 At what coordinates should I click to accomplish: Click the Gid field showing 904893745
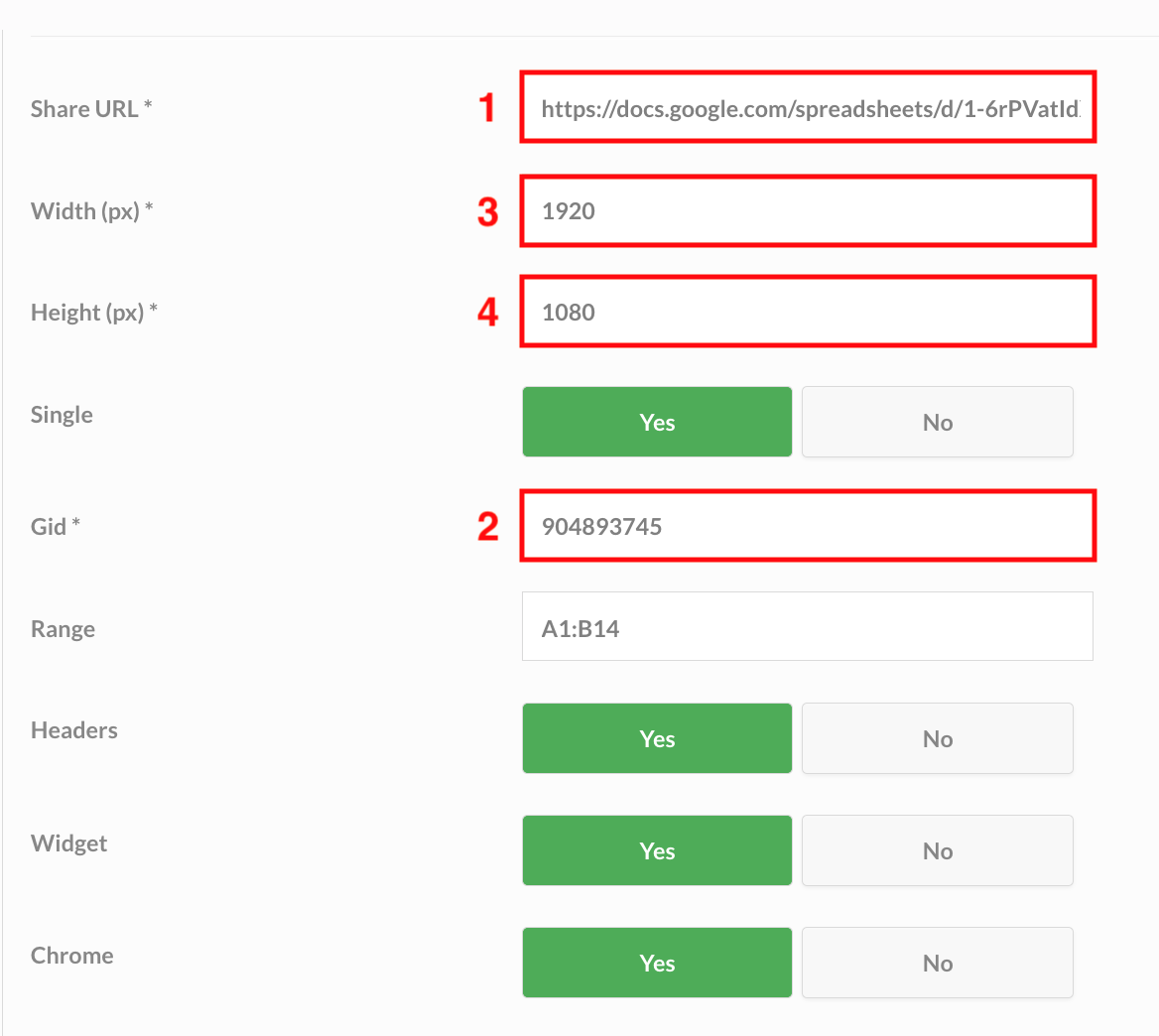(x=806, y=526)
